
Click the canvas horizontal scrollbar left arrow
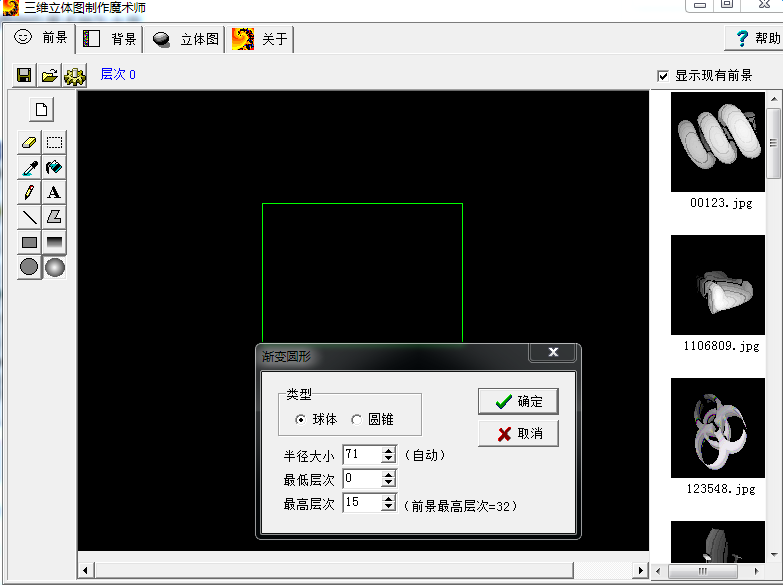[x=86, y=570]
